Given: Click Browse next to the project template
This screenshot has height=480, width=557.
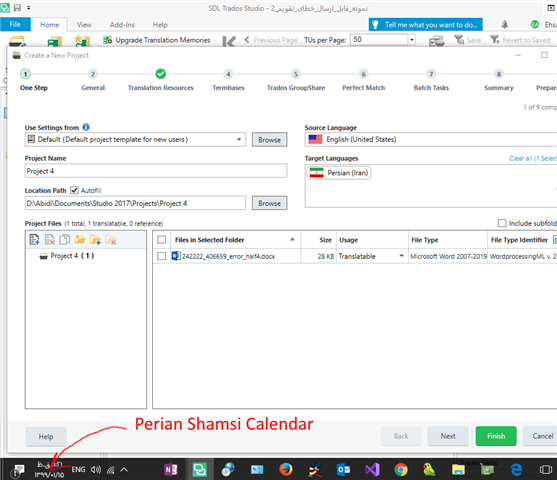Looking at the screenshot, I should (269, 140).
